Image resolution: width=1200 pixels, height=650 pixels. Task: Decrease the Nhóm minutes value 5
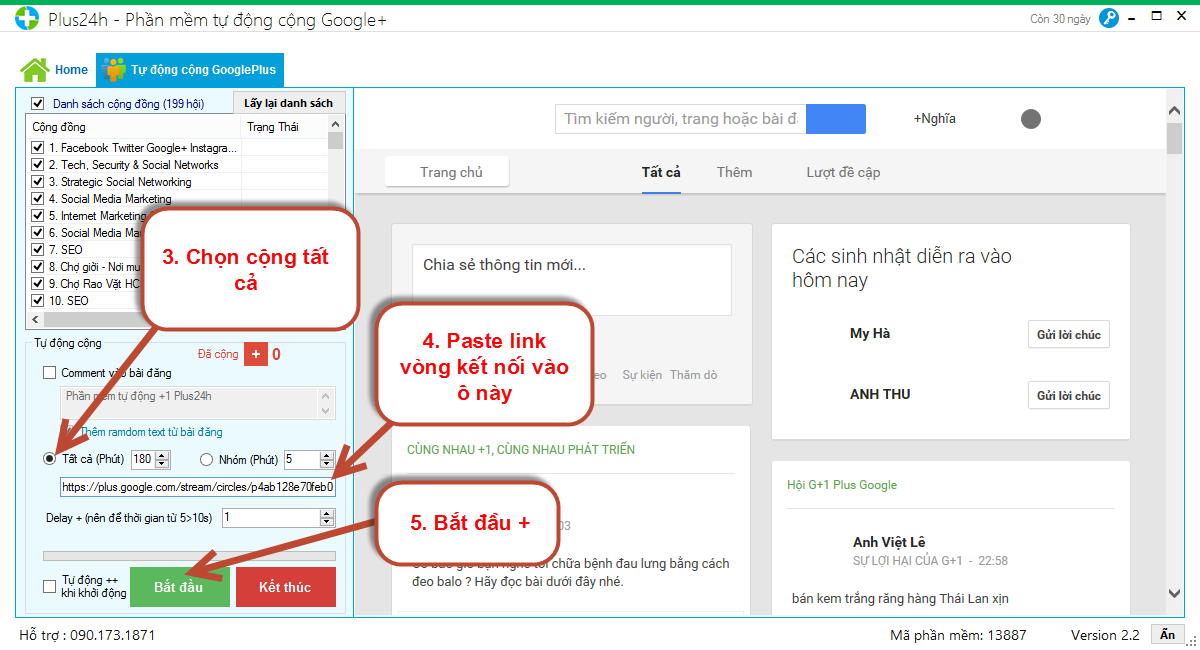click(327, 465)
